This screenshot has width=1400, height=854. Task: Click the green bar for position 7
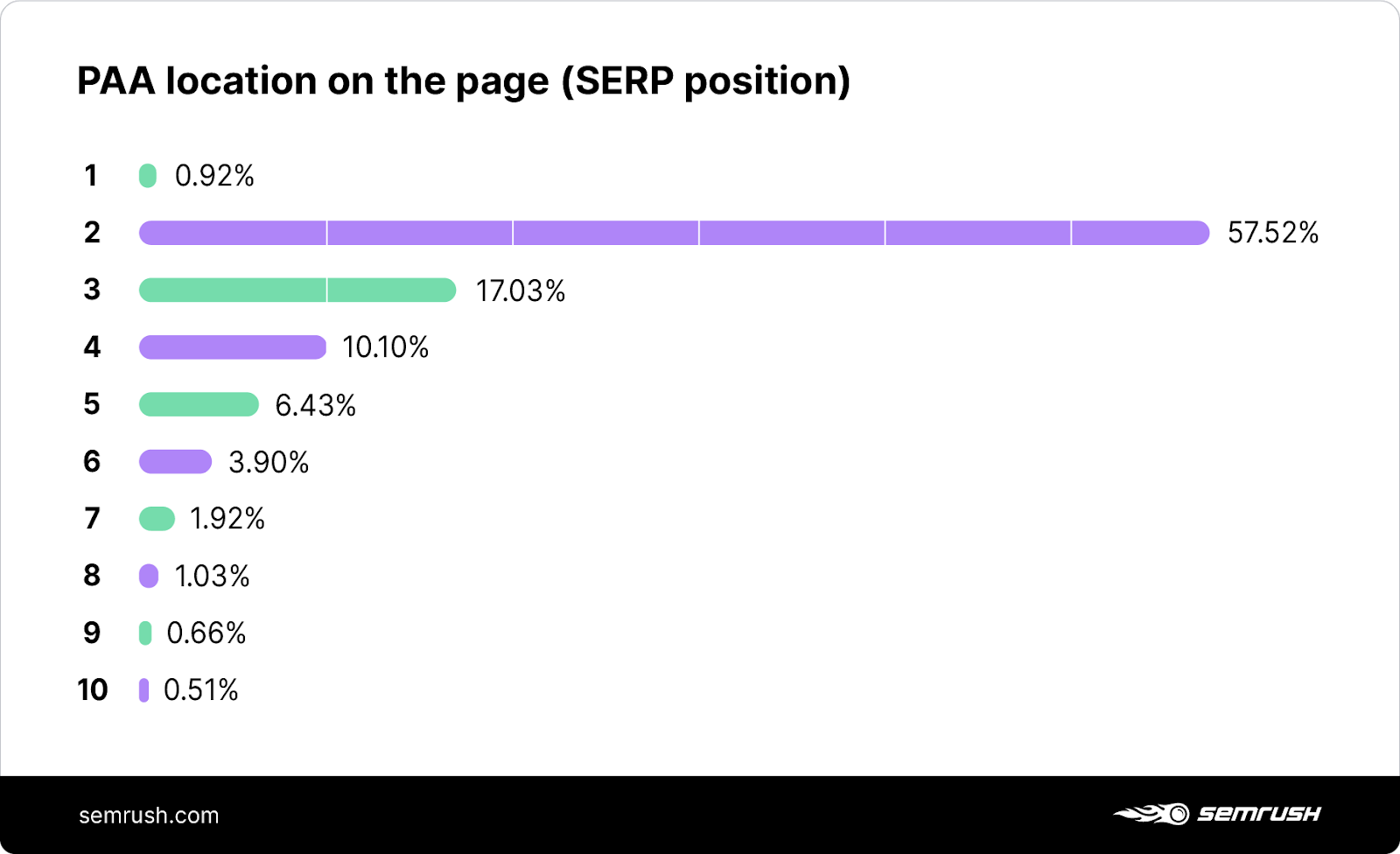click(157, 519)
